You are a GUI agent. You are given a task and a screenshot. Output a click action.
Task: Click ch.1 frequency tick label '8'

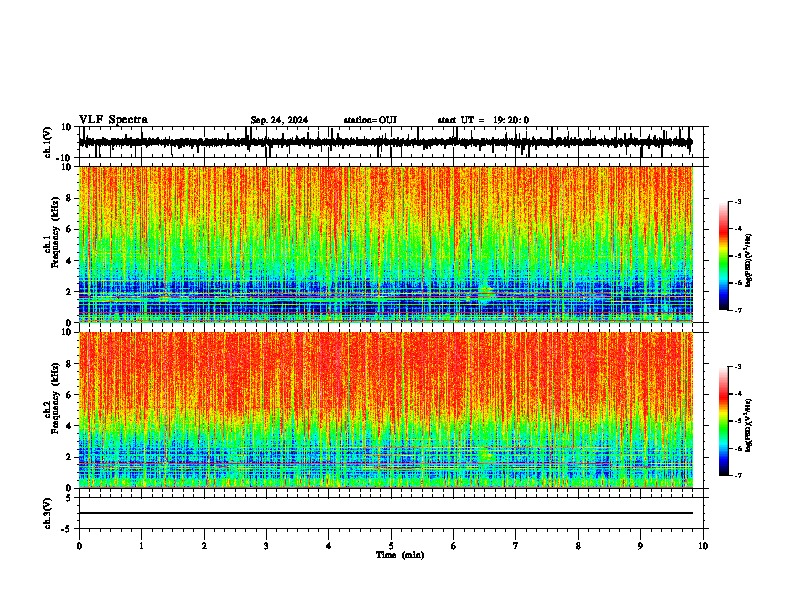point(69,198)
